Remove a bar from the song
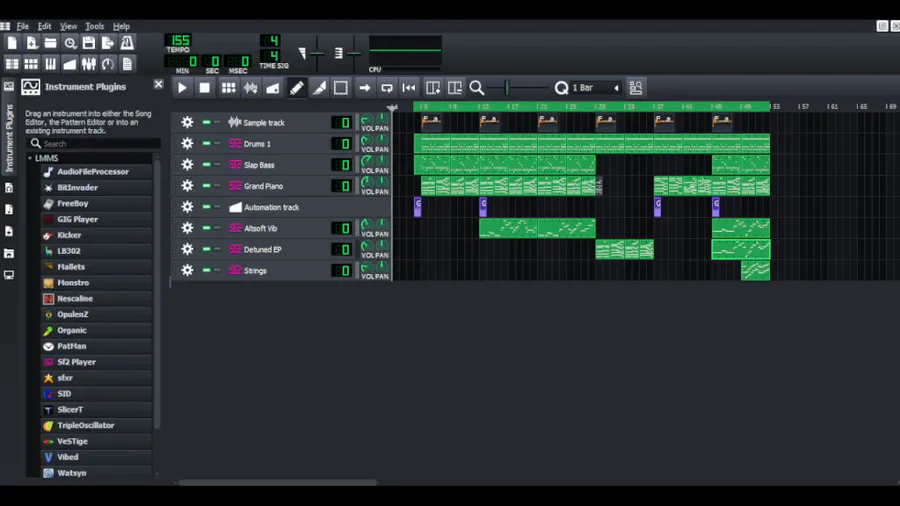Screen dimensions: 900x506 (455, 88)
